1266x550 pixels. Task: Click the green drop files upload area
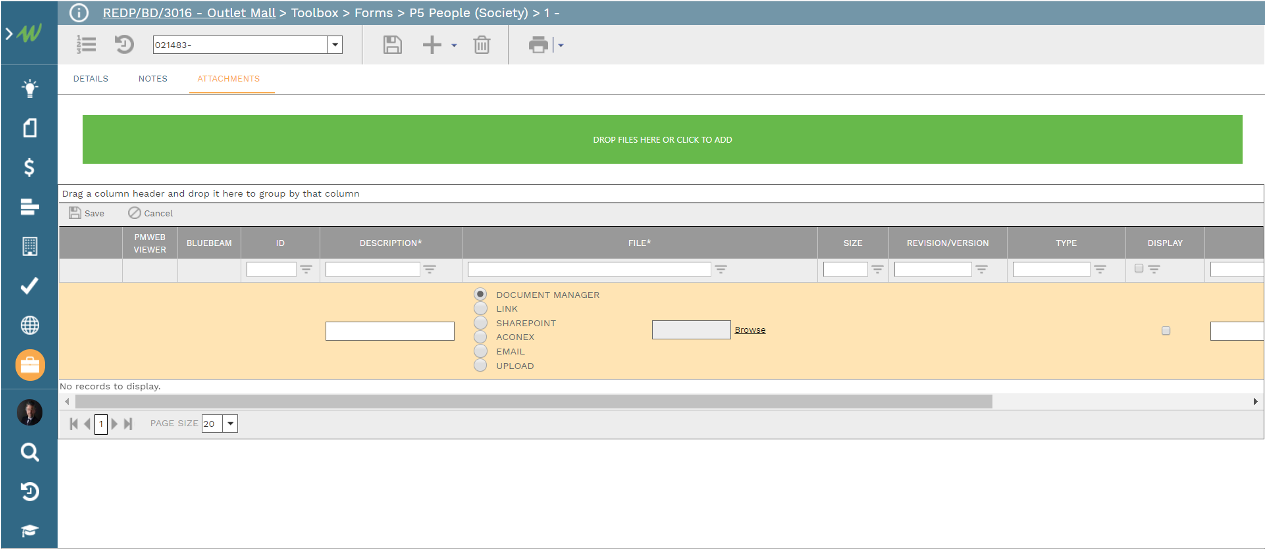pyautogui.click(x=662, y=140)
